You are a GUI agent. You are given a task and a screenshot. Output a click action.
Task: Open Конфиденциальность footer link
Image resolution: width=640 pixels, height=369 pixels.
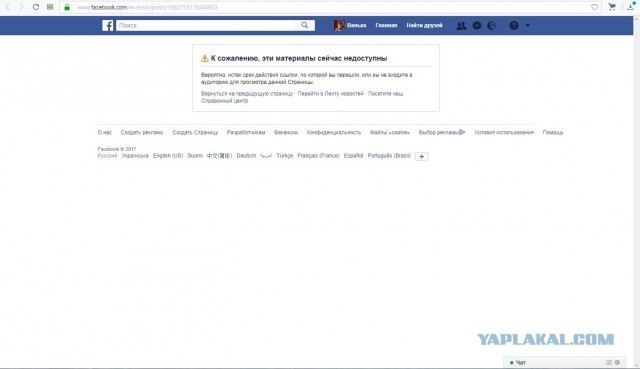tap(334, 132)
